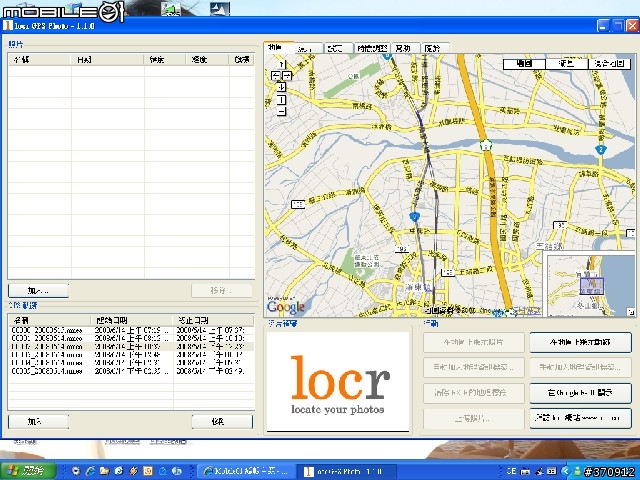Screen dimensions: 640x480
Task: Select .nmea track starting 上午 08
Action: tap(131, 338)
